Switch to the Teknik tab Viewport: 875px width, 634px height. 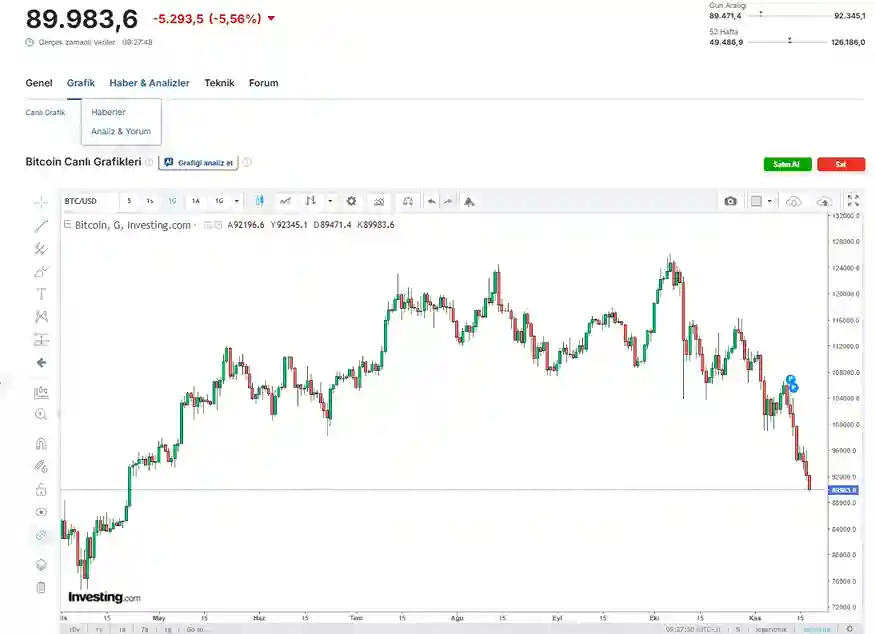[x=219, y=83]
